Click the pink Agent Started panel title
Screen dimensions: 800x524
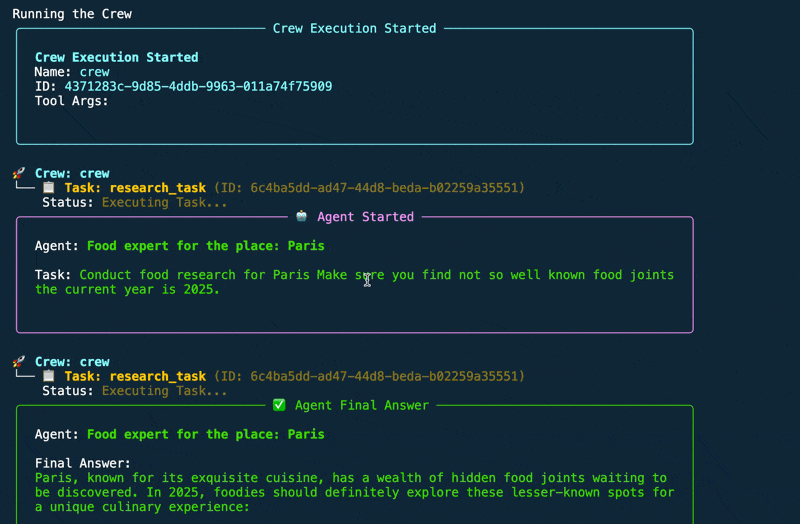(x=365, y=216)
